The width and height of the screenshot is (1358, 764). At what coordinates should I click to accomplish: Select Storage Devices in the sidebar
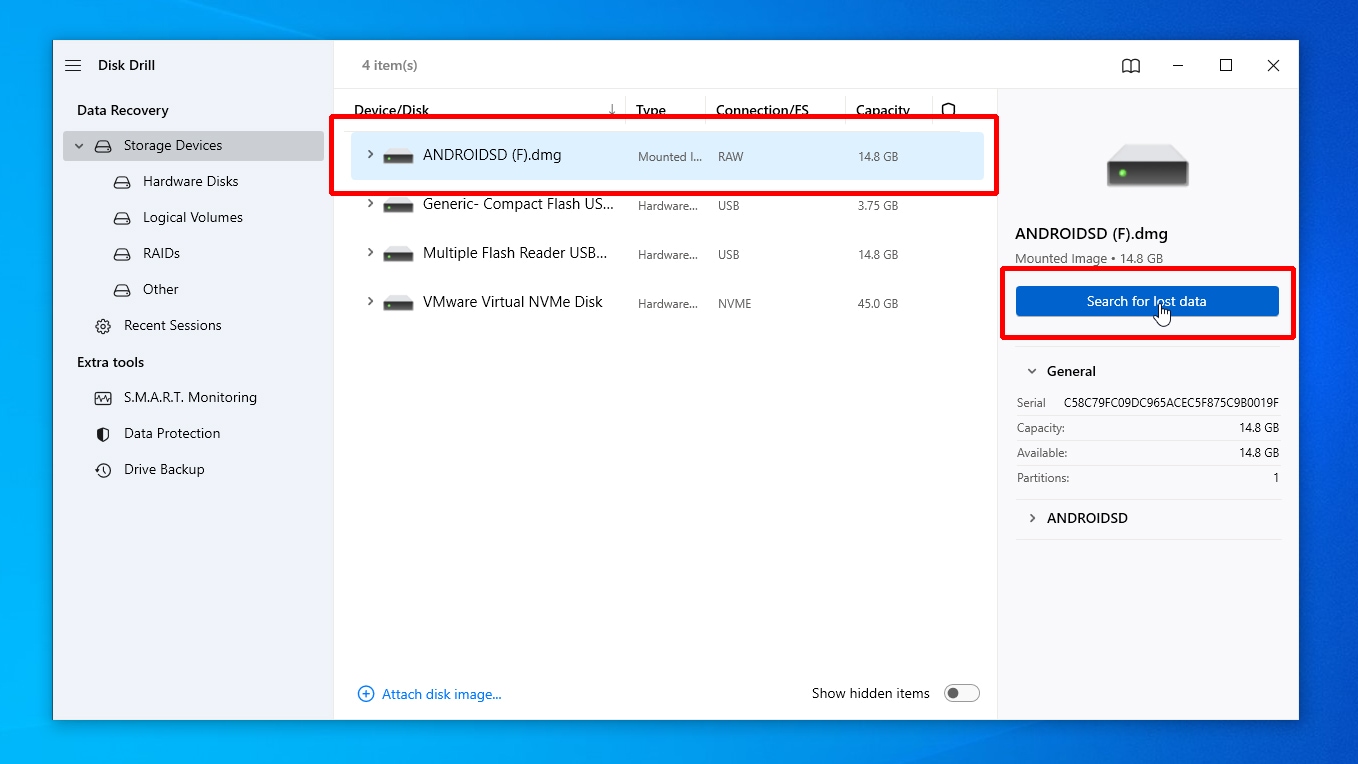click(x=194, y=146)
